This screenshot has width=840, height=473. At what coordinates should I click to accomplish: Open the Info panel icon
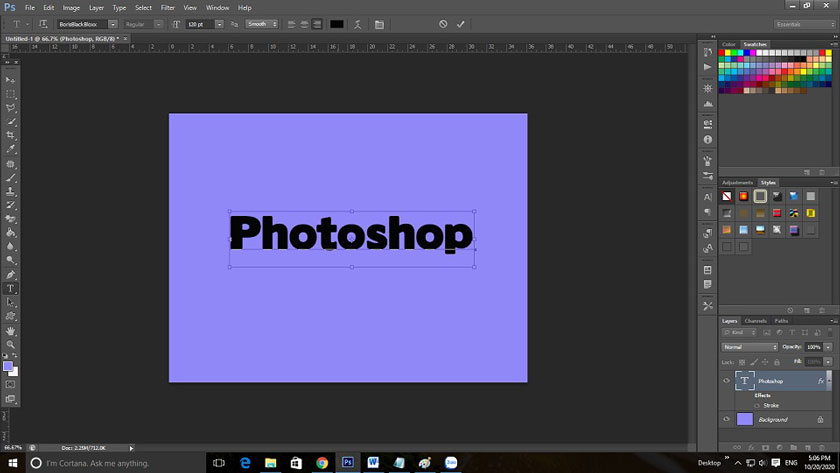pos(708,139)
